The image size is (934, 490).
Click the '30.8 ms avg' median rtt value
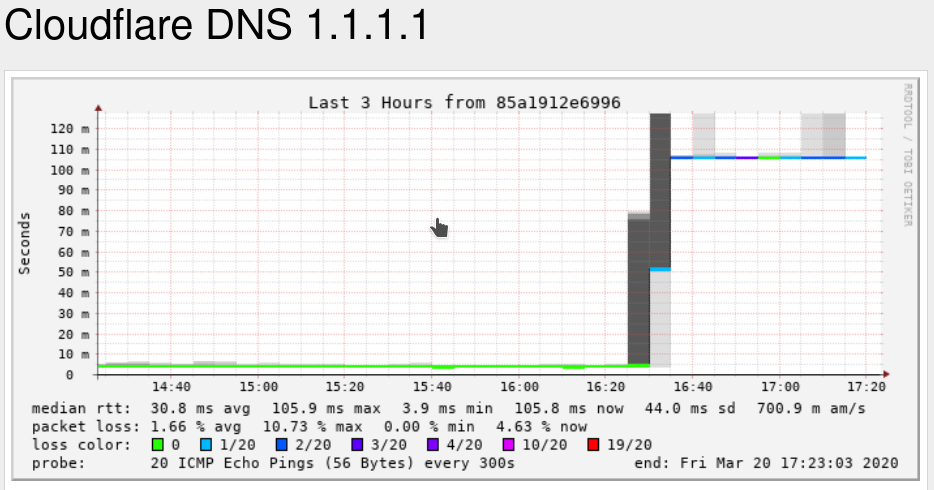tap(200, 409)
